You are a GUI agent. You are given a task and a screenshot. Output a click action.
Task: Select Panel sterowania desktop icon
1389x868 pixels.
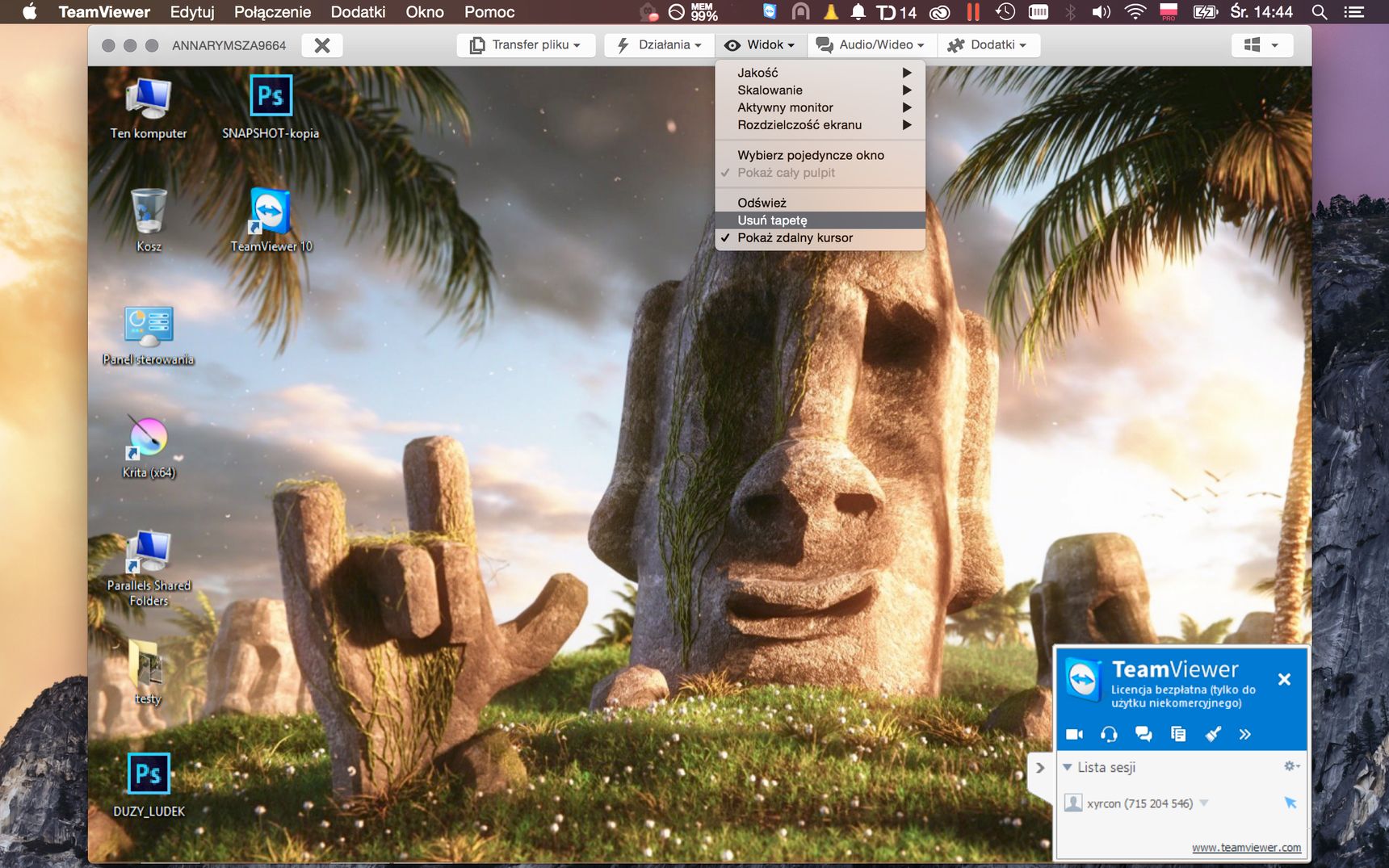point(149,335)
